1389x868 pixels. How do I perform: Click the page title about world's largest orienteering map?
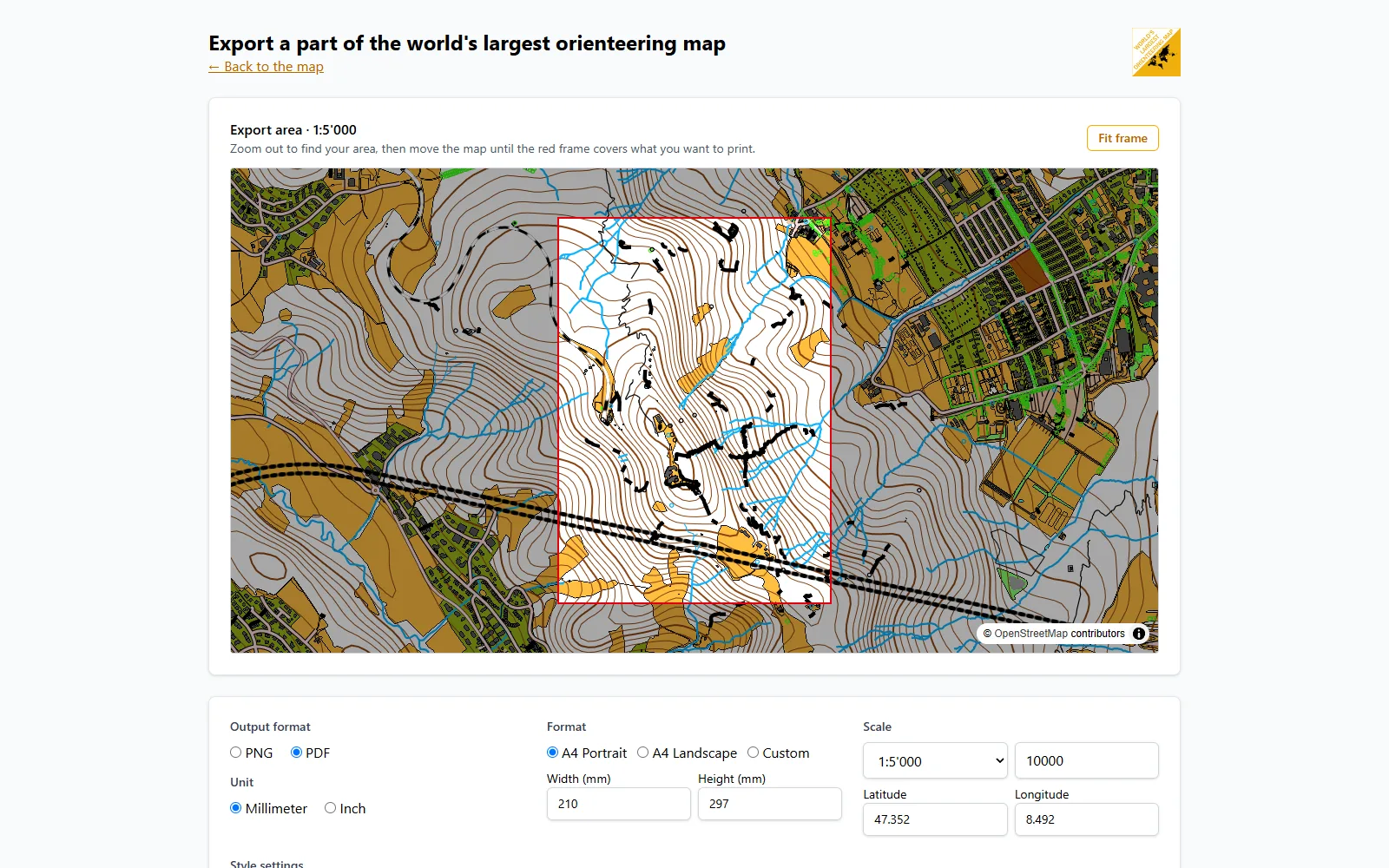467,43
